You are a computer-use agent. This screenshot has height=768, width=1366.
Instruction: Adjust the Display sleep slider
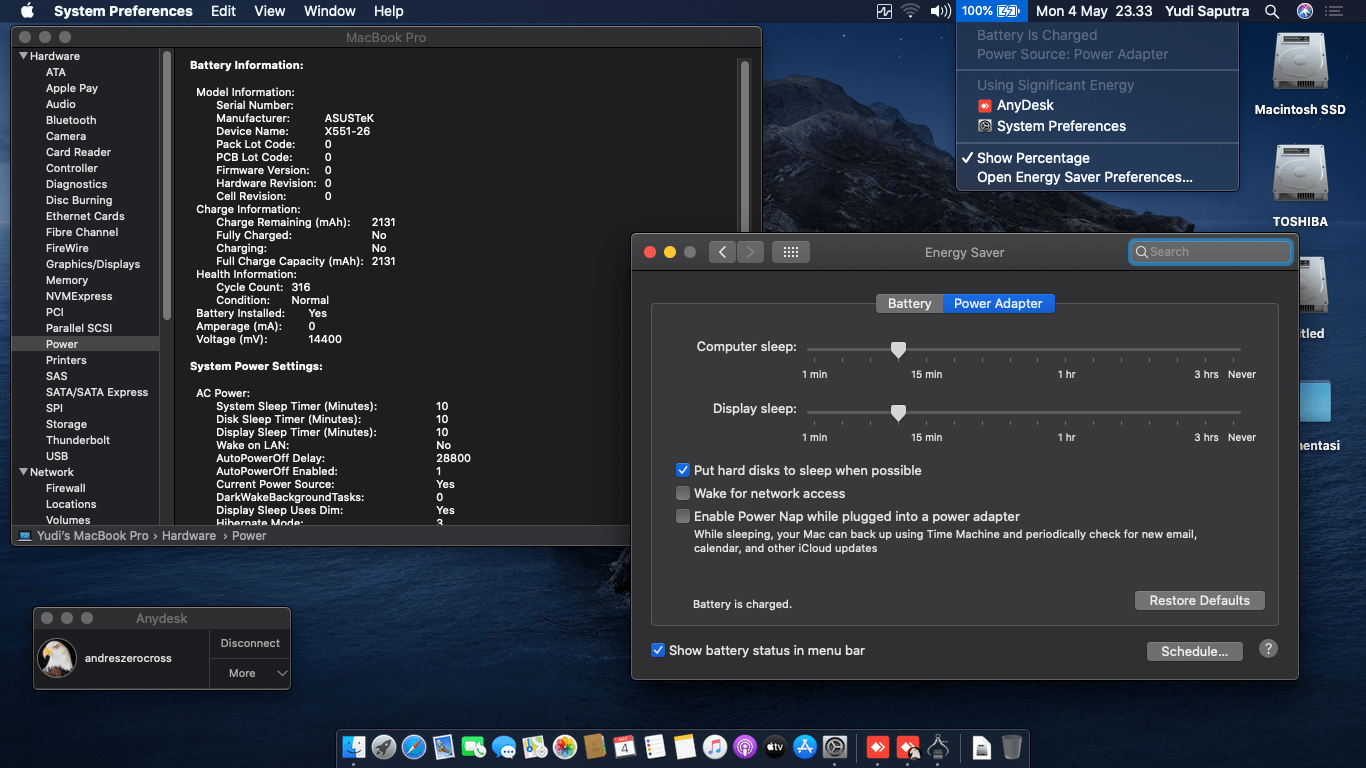point(898,412)
